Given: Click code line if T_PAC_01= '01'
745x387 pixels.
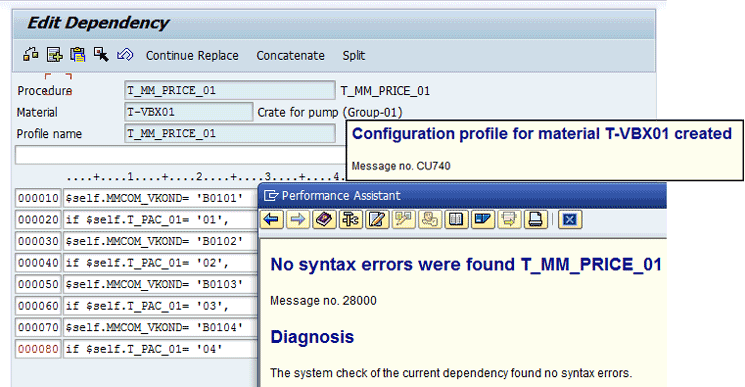Looking at the screenshot, I should pos(161,219).
